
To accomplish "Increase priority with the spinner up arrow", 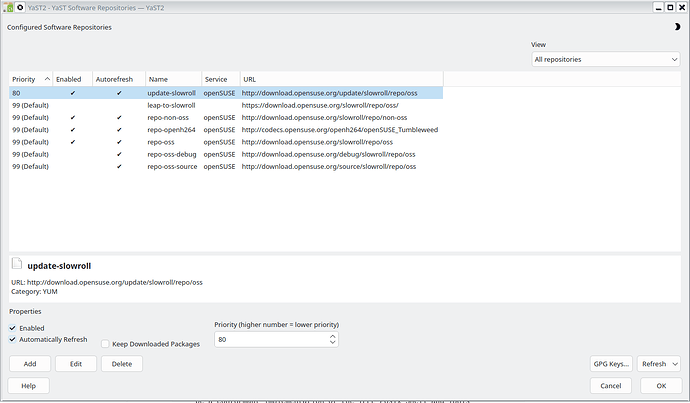I will coord(332,336).
